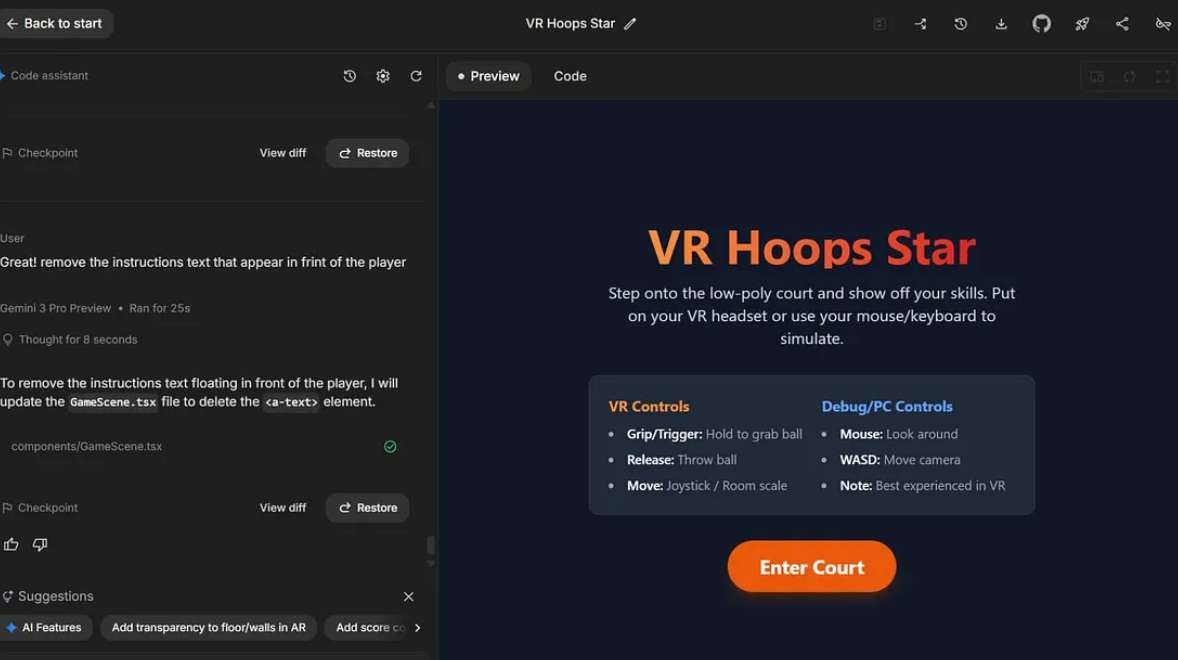Close the Suggestions section
This screenshot has width=1178, height=660.
[408, 597]
